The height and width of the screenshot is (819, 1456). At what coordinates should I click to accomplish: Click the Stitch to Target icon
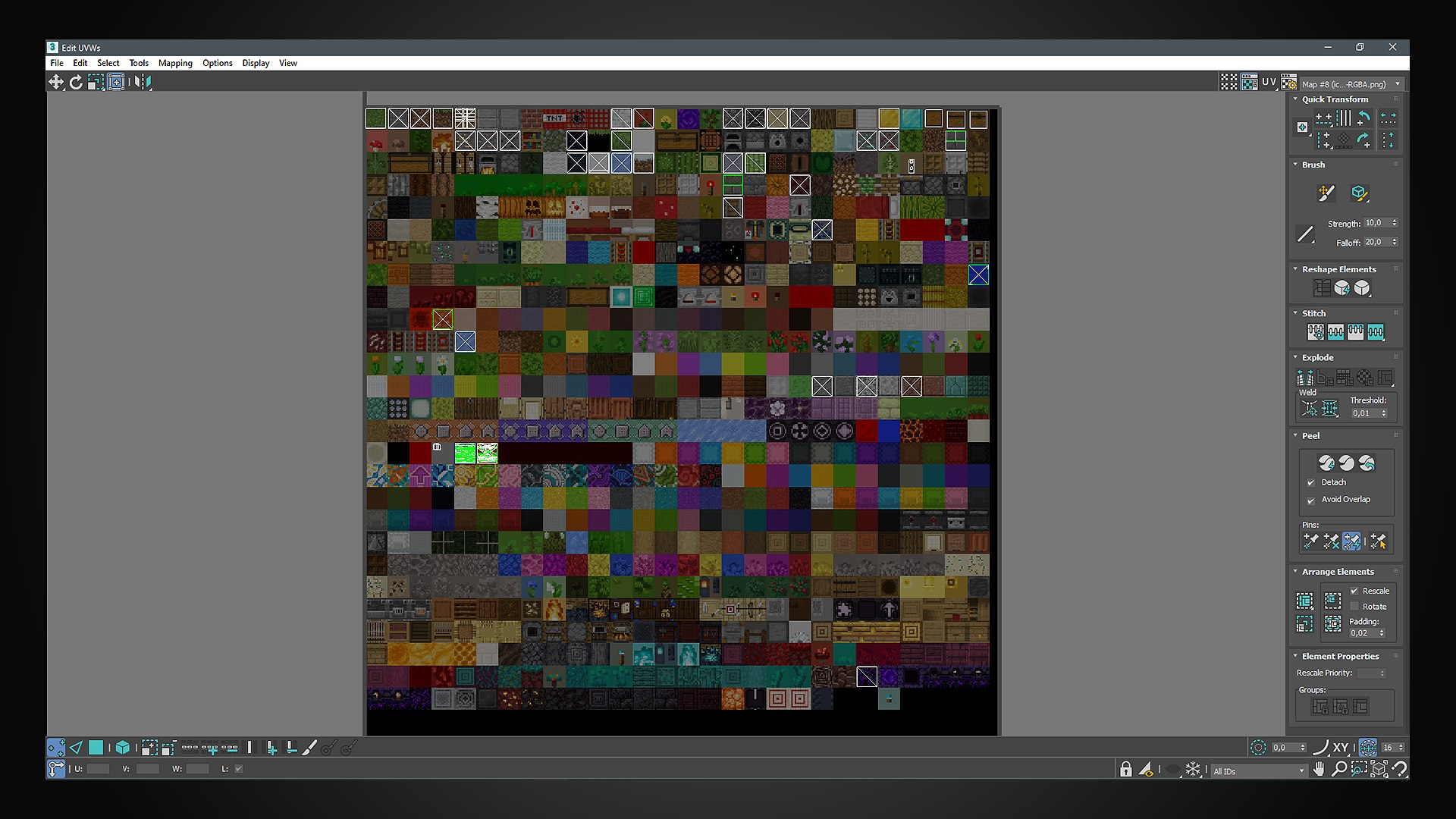tap(1316, 332)
